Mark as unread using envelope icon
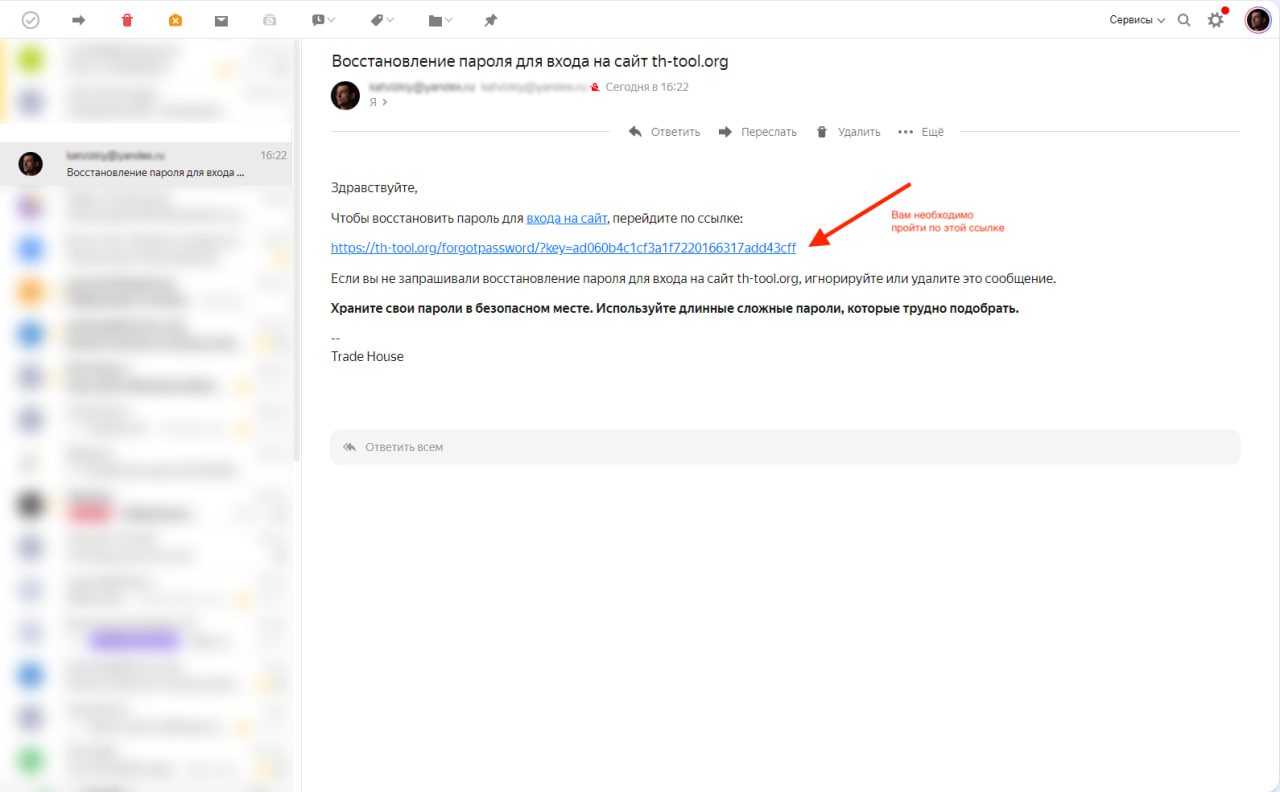The height and width of the screenshot is (792, 1280). pyautogui.click(x=221, y=20)
